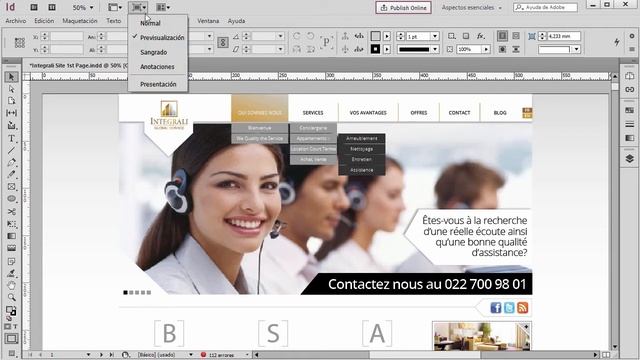Open the Bridge icon beside Id logo
The height and width of the screenshot is (360, 640).
[34, 7]
